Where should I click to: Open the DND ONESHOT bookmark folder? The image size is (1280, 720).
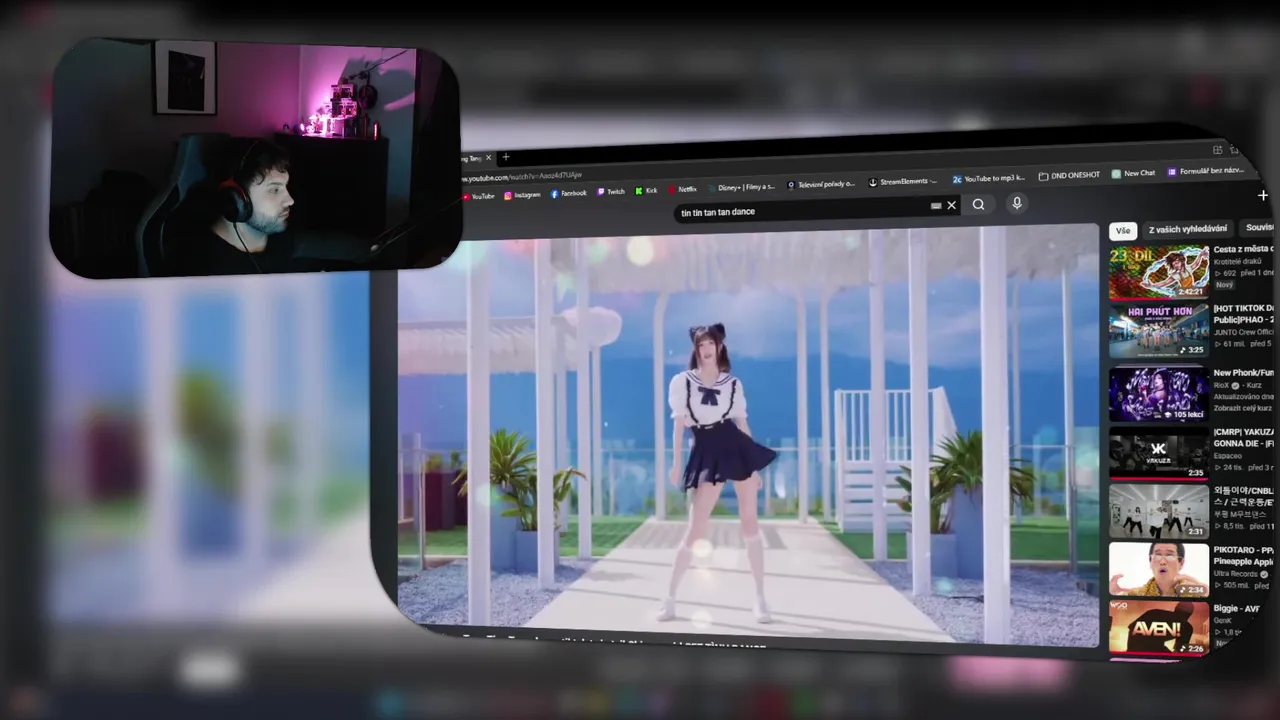click(x=1069, y=175)
